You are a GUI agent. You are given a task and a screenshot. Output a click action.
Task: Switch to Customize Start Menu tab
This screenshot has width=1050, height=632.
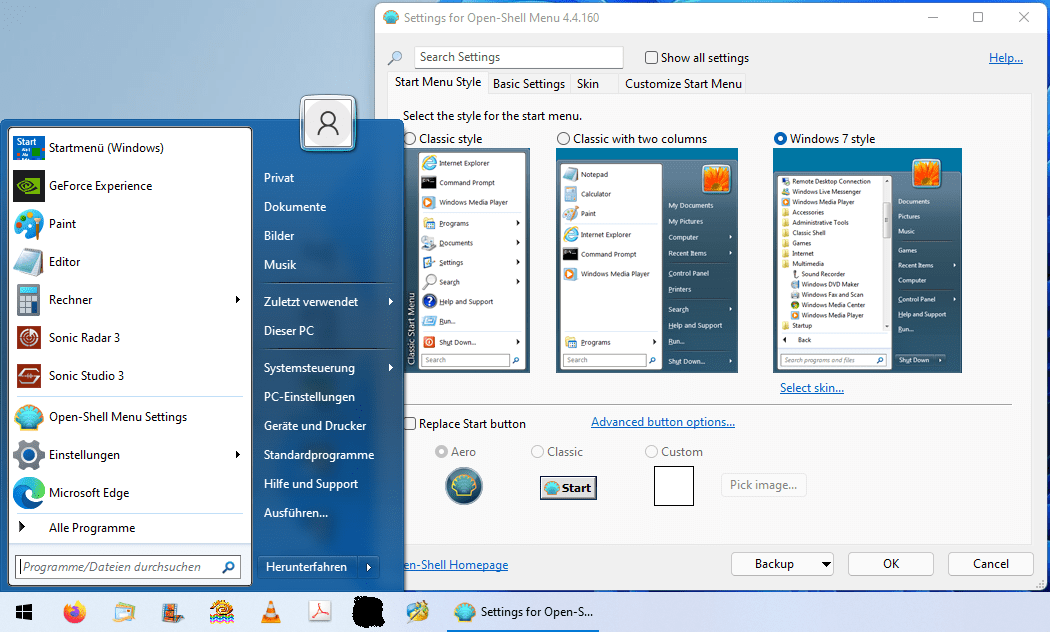tap(683, 84)
